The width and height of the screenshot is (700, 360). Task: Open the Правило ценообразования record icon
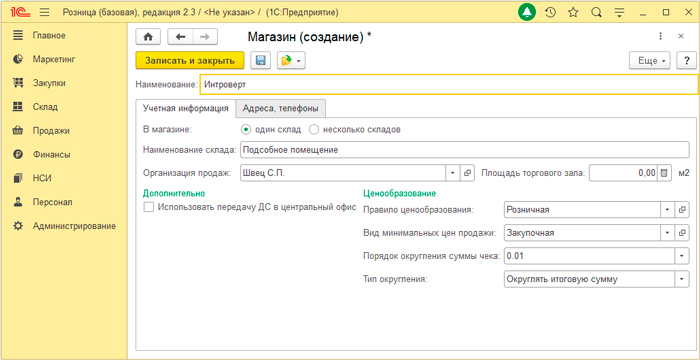click(682, 209)
